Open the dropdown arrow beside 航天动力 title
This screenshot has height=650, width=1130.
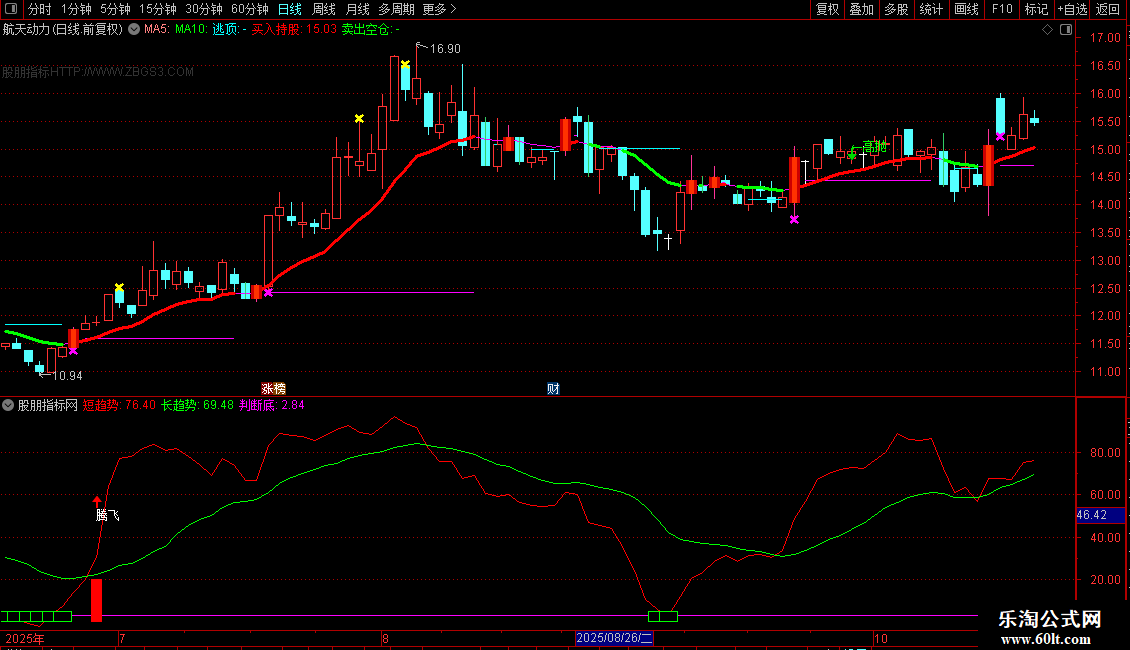(x=134, y=30)
